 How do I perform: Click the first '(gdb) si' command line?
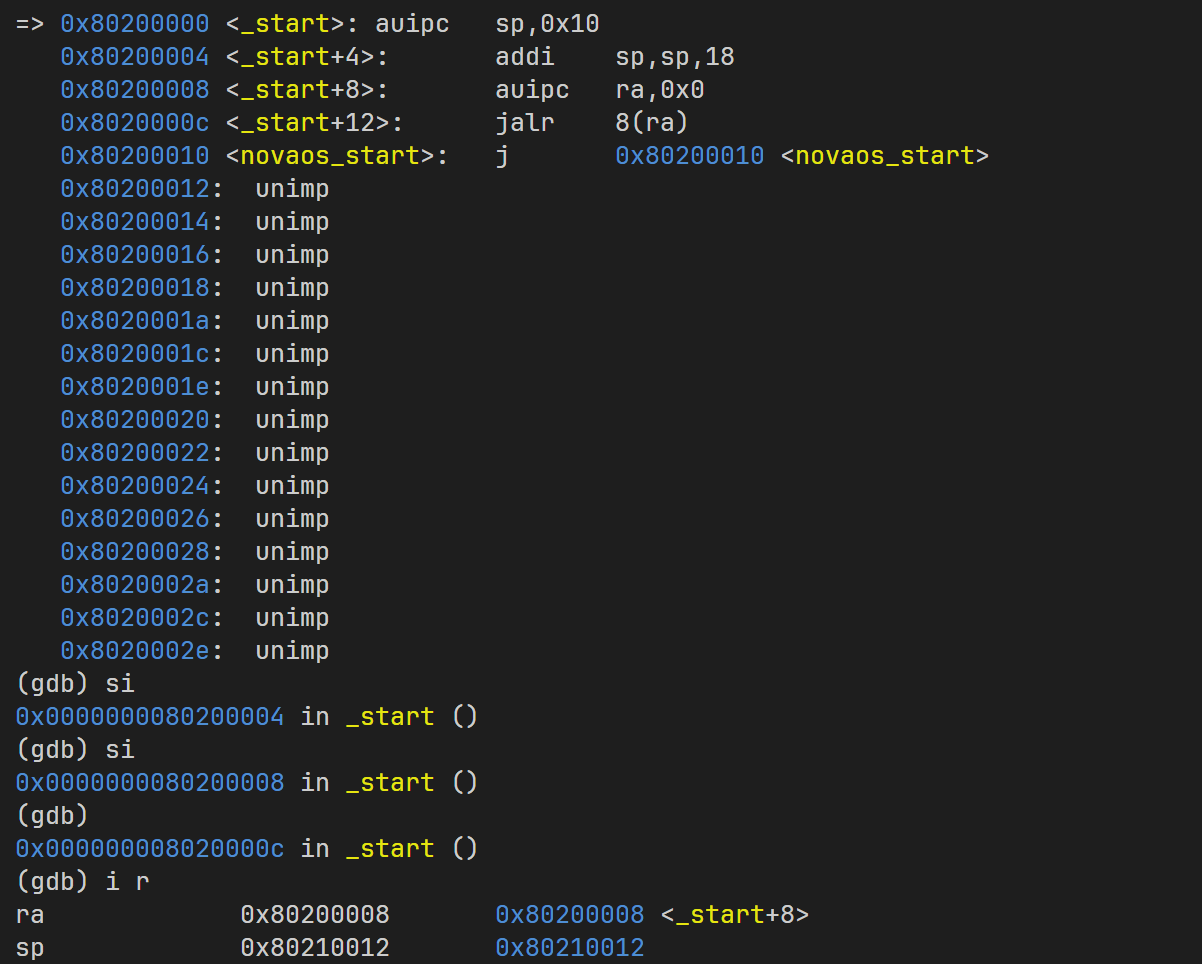(75, 684)
